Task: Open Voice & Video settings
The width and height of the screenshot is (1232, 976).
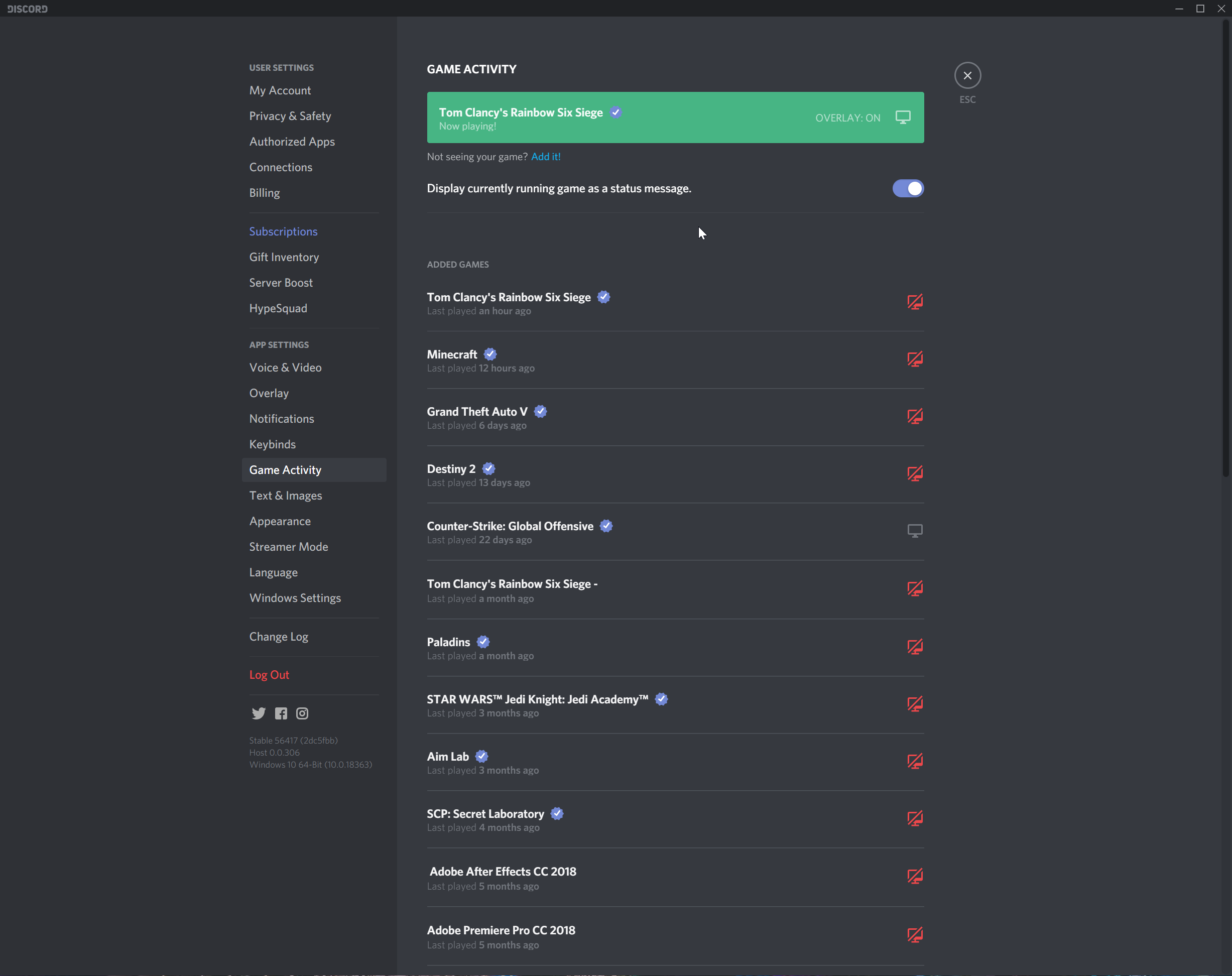Action: pyautogui.click(x=285, y=368)
